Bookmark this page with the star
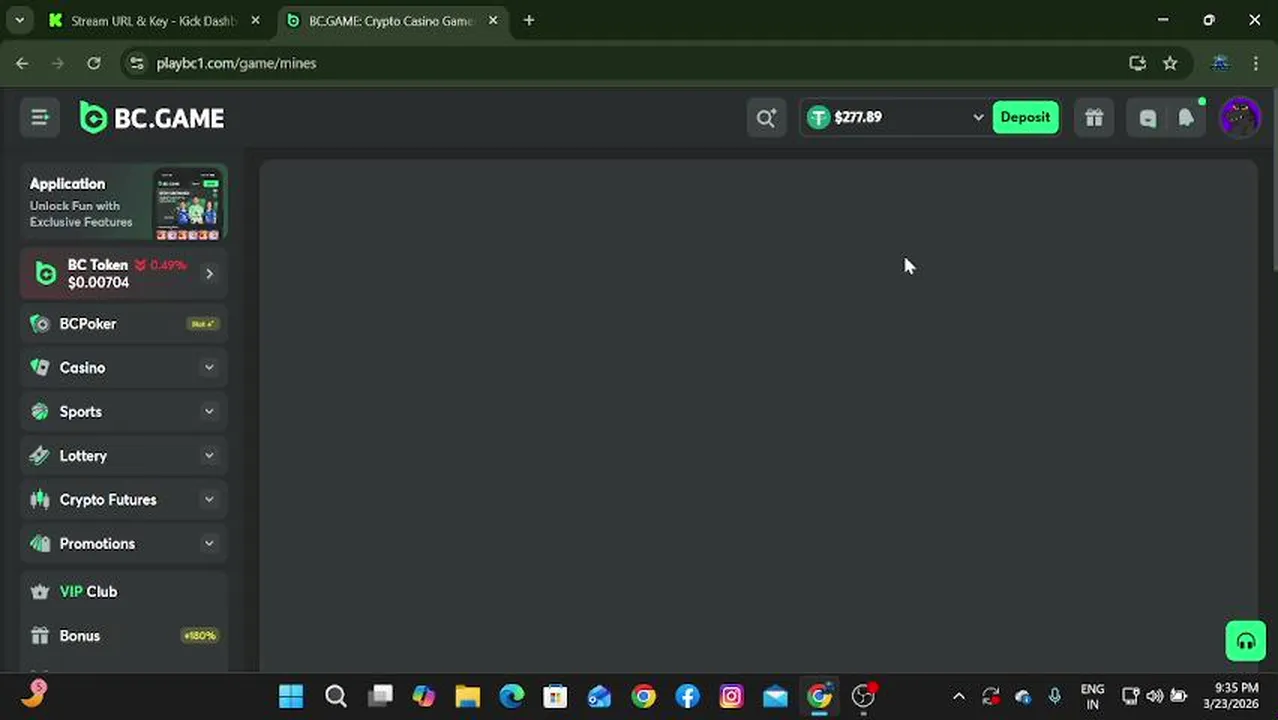Screen dimensions: 1278x720 click(1170, 63)
